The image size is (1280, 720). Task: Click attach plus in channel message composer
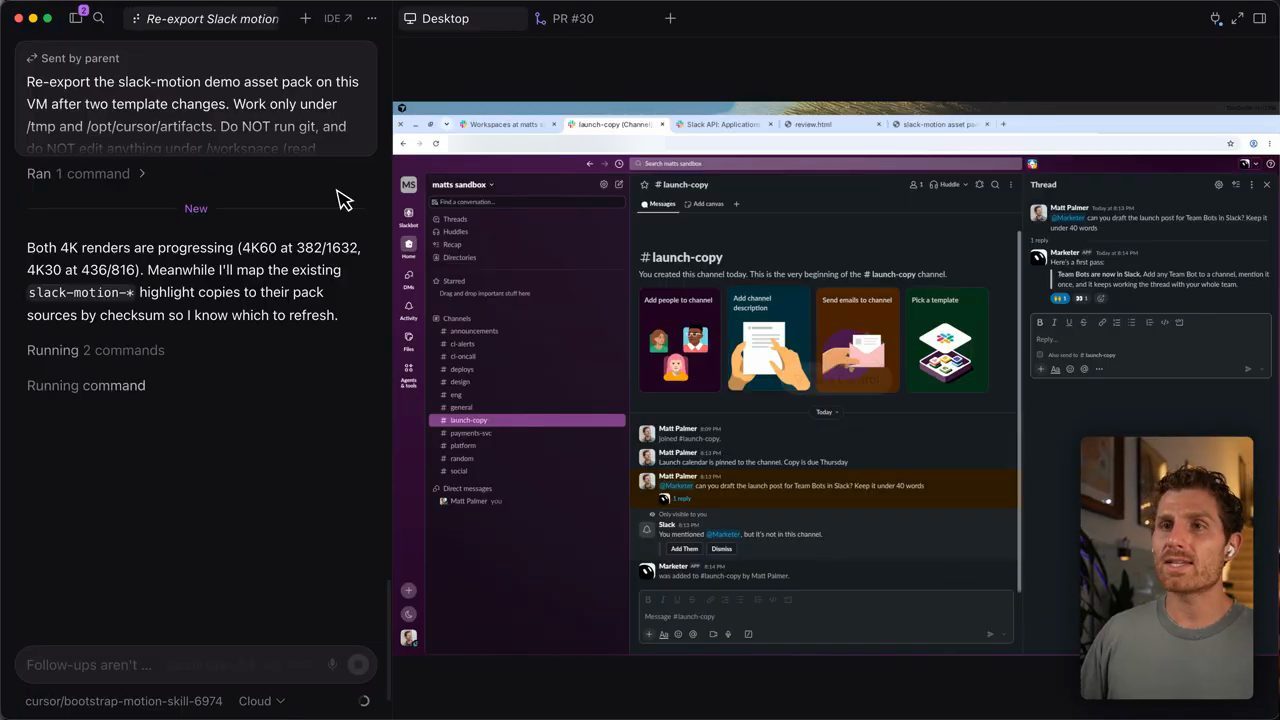pyautogui.click(x=649, y=634)
